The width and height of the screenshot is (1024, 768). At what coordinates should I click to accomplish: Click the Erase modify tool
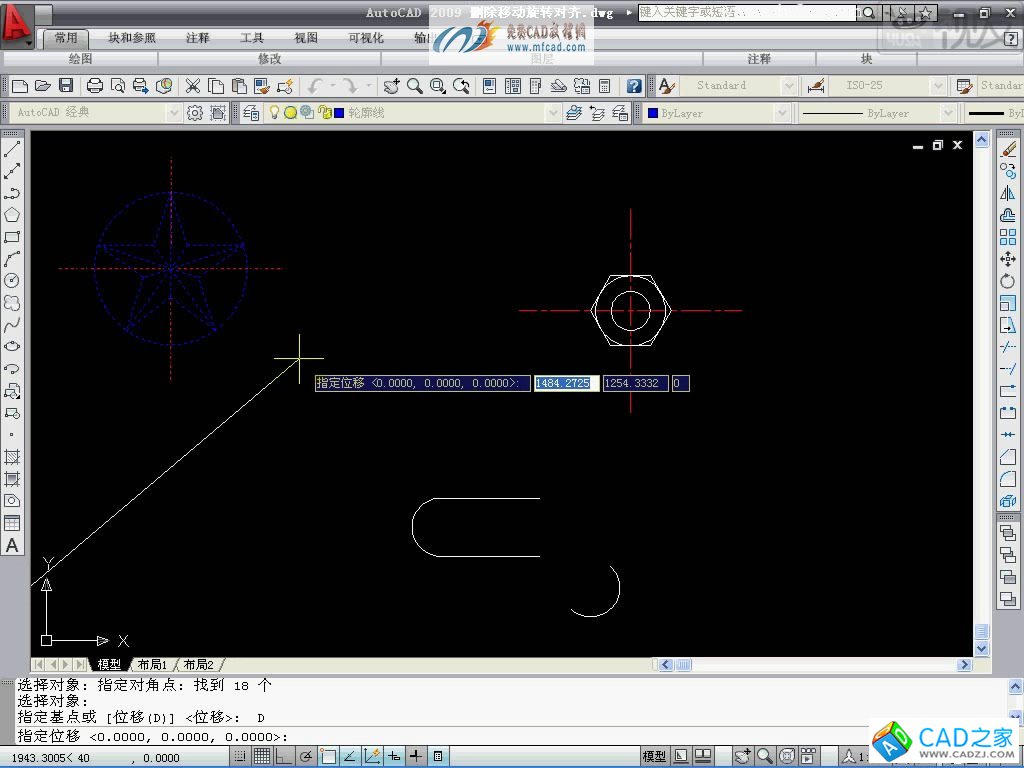click(1008, 150)
